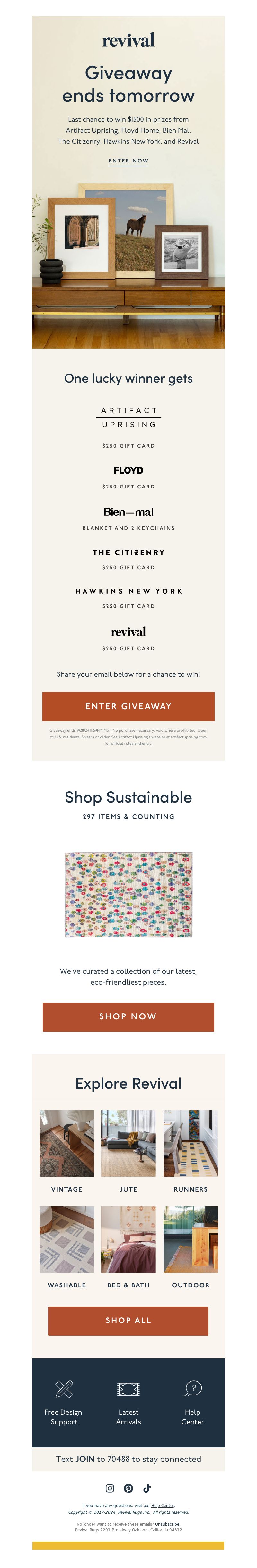Open the Washable rugs thumbnail
Image resolution: width=257 pixels, height=1568 pixels.
click(x=67, y=1239)
